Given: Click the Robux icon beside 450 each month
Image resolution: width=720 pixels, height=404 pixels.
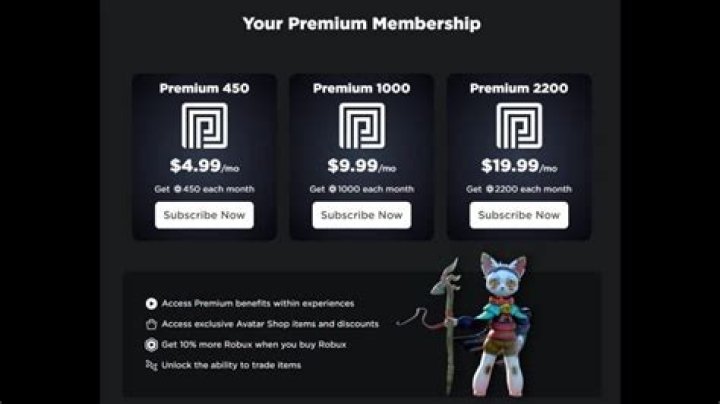Looking at the screenshot, I should click(177, 189).
